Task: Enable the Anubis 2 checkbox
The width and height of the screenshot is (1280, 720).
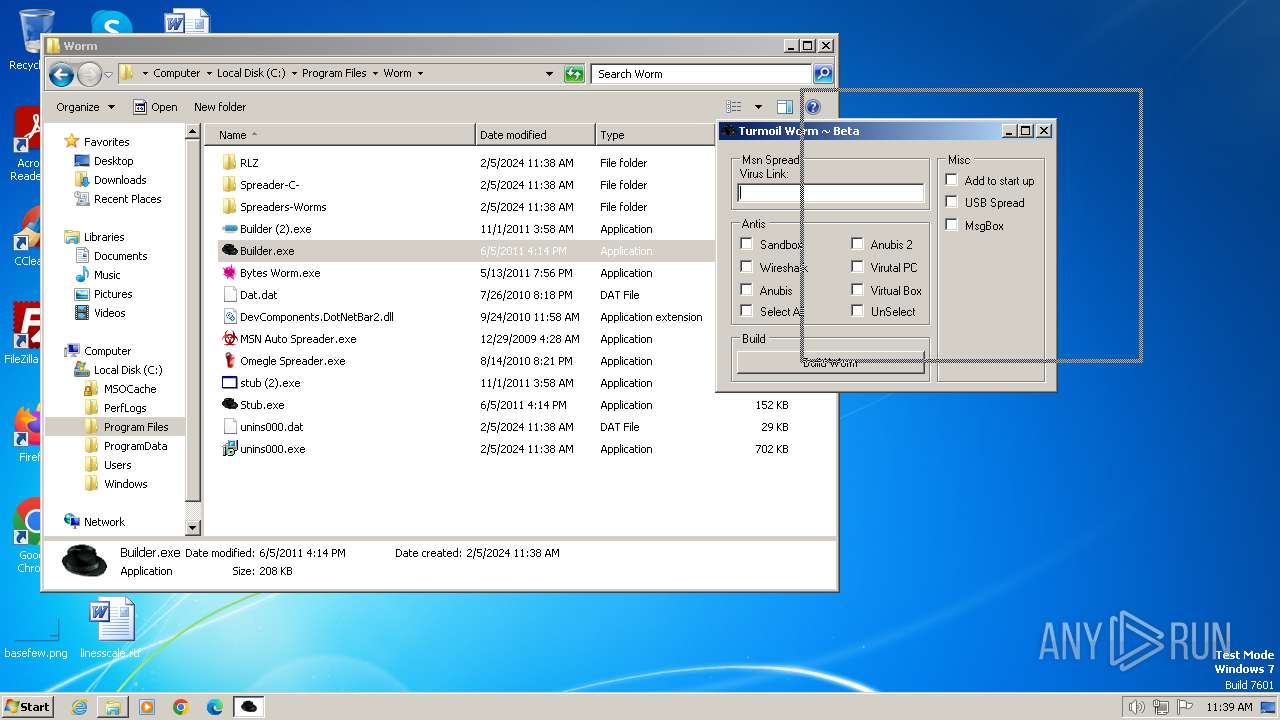Action: pyautogui.click(x=858, y=244)
